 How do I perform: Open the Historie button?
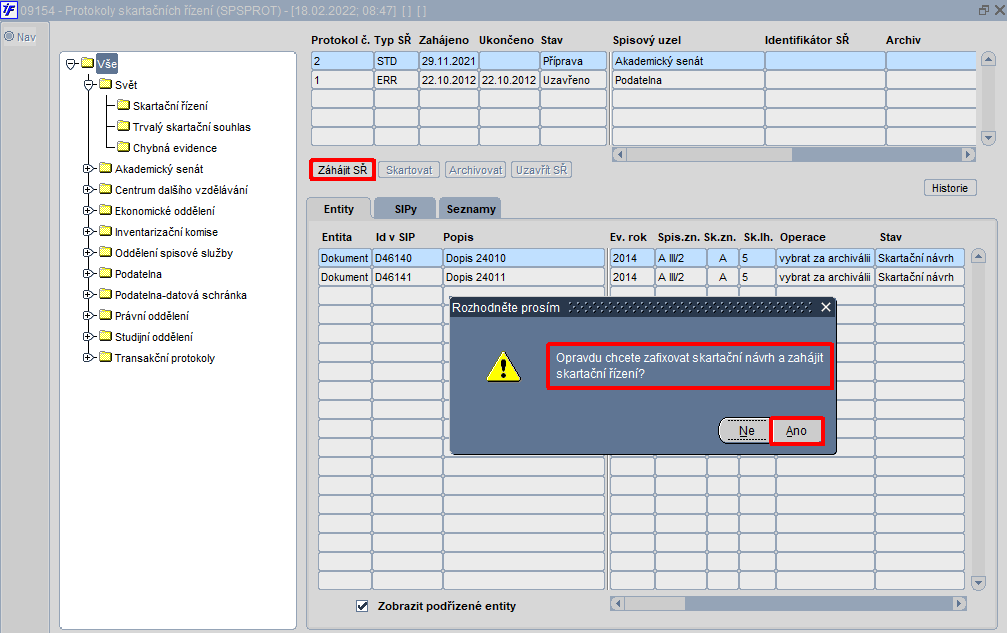click(x=949, y=188)
